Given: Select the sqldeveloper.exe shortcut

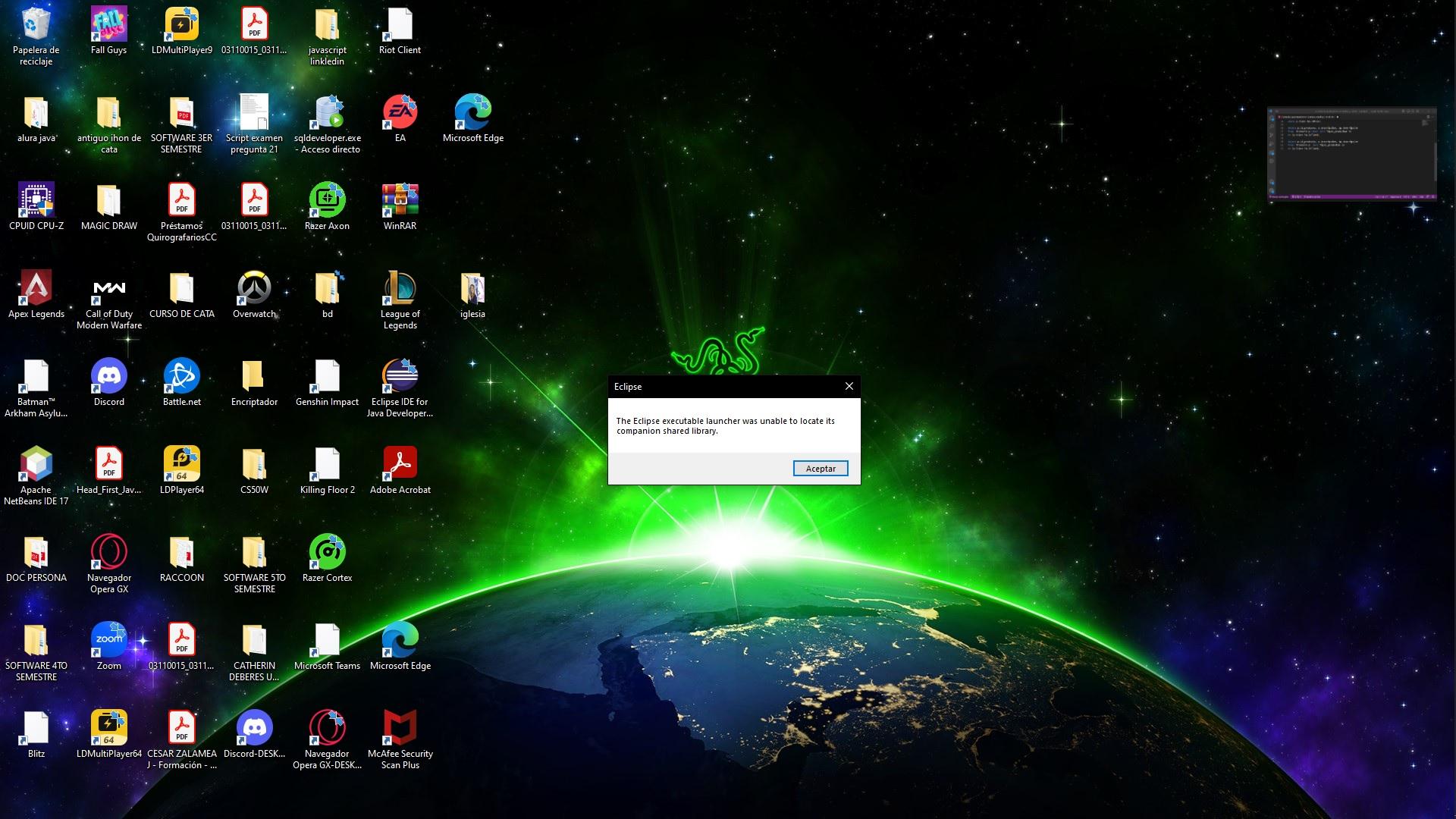Looking at the screenshot, I should pyautogui.click(x=327, y=123).
